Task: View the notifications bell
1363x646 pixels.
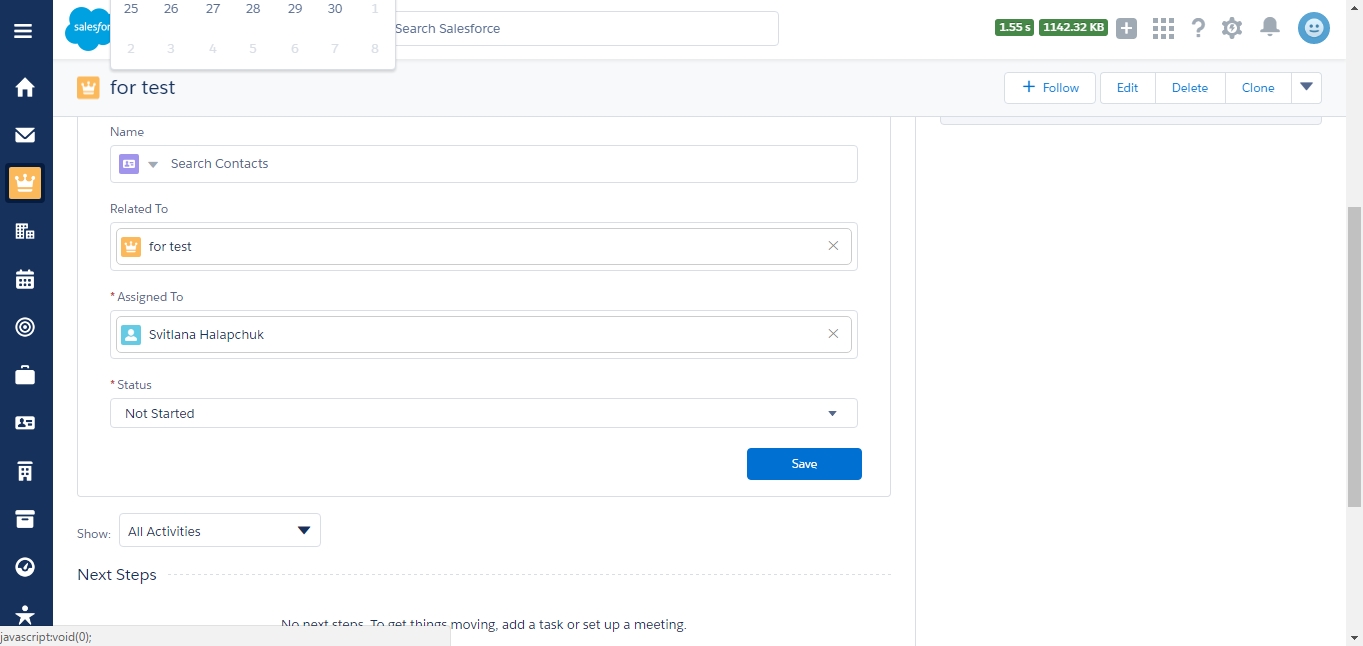Action: [x=1270, y=27]
